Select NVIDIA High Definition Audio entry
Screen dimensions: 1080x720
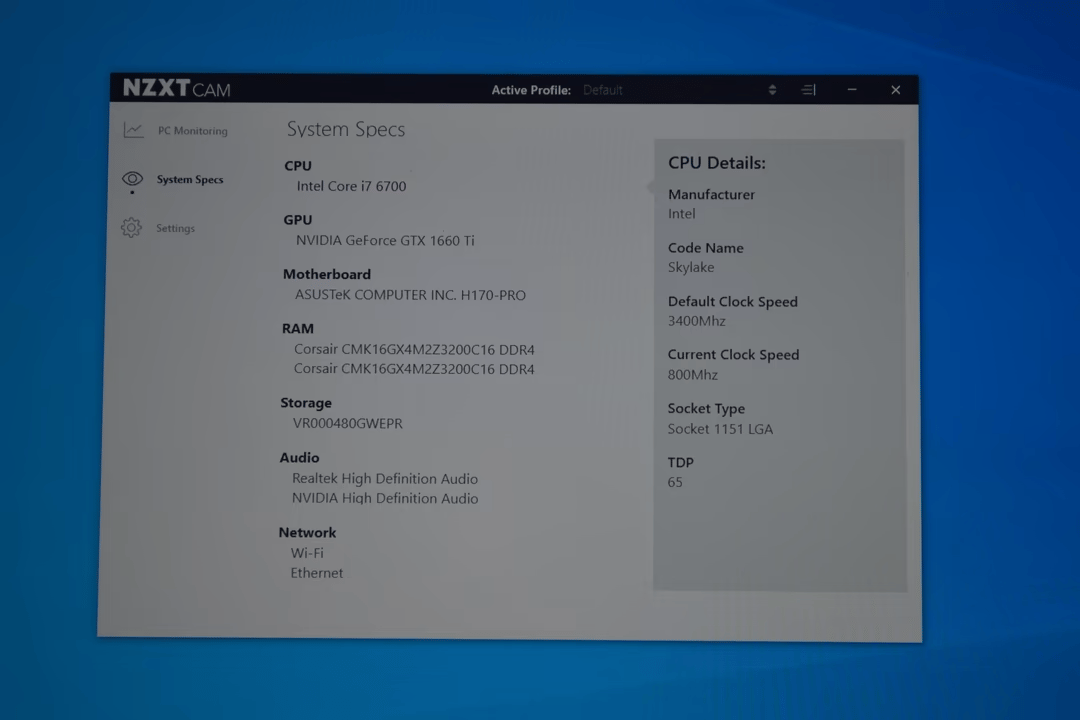(385, 498)
